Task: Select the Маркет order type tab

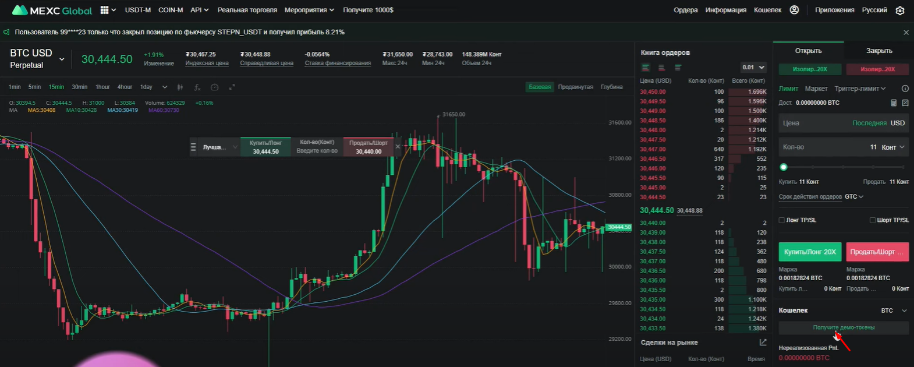Action: pos(816,89)
